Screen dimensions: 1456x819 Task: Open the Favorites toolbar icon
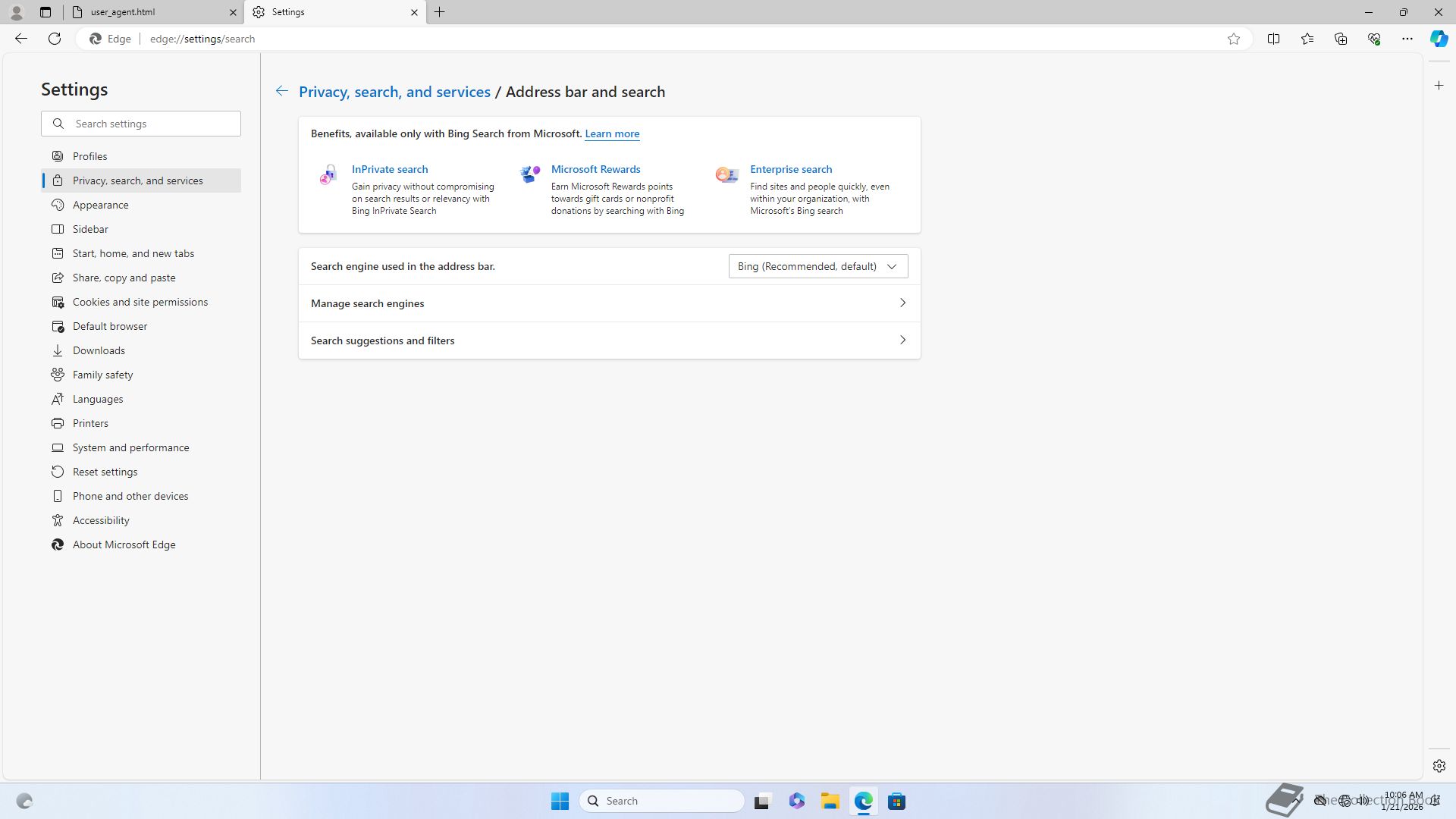[x=1307, y=39]
